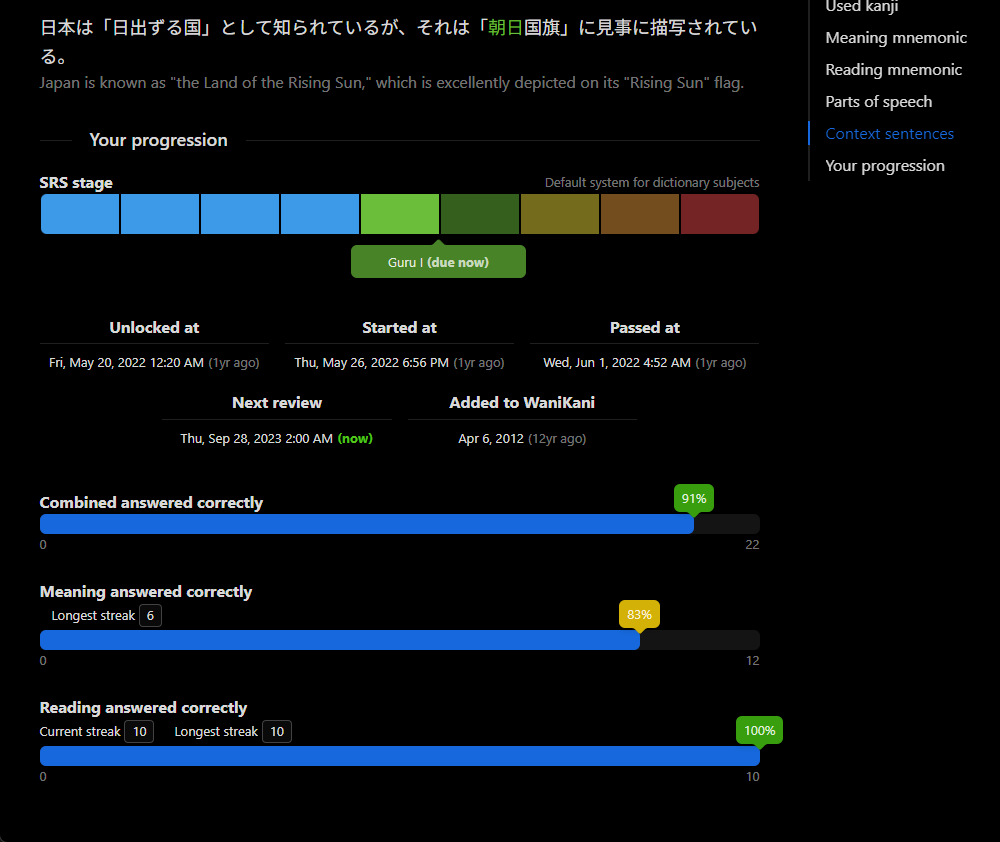
Task: Click the Unlocked at column header
Action: coord(154,328)
